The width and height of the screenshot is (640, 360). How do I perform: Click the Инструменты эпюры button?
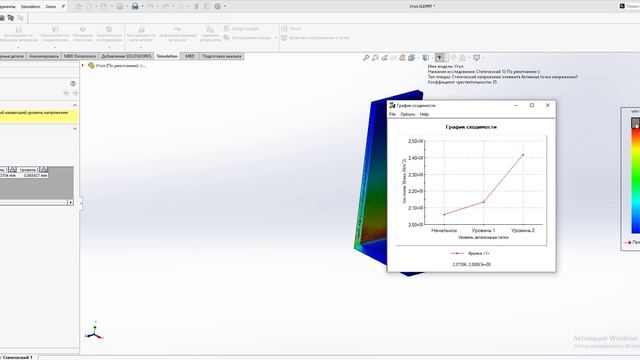247,38
